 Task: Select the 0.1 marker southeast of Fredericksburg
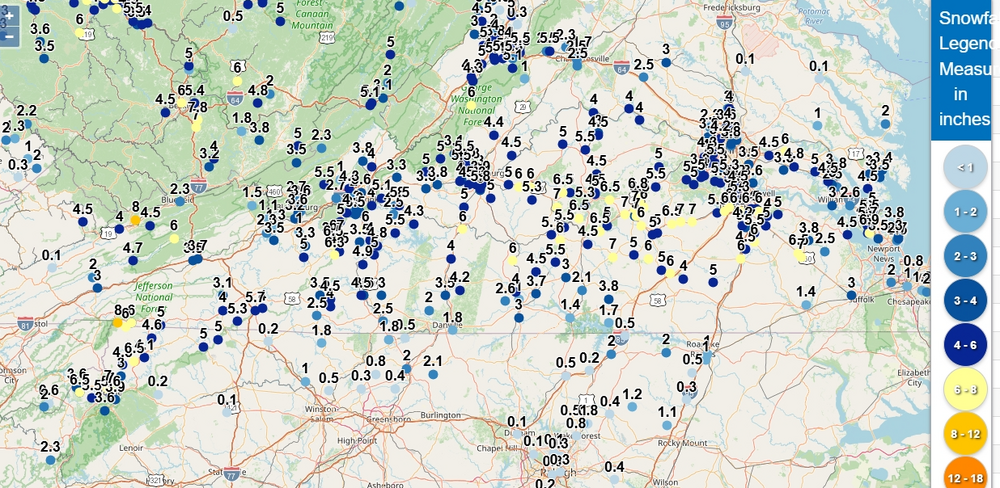[745, 72]
